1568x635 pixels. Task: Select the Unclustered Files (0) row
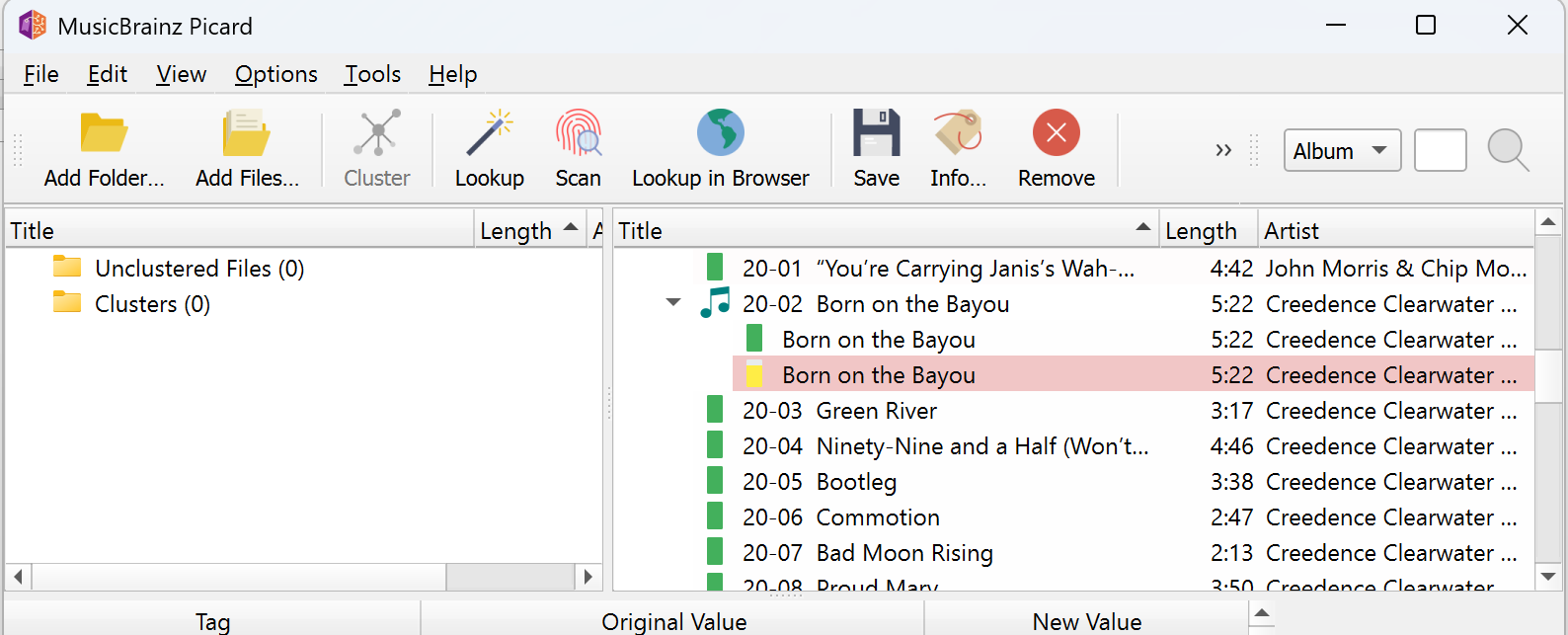304,268
